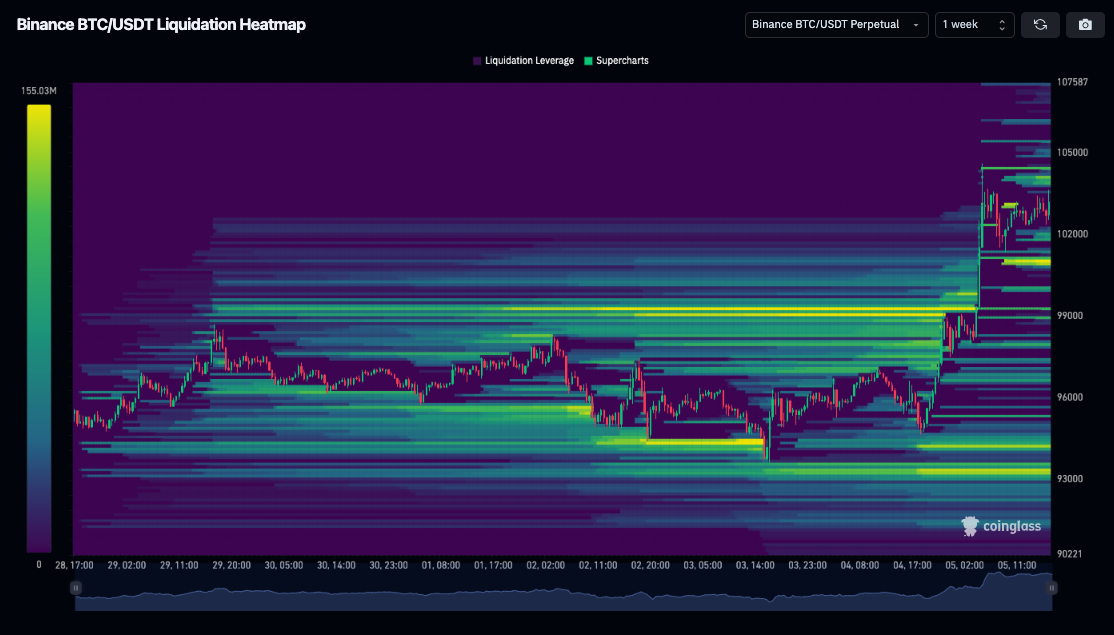The height and width of the screenshot is (635, 1114).
Task: Click the 01, 08:00 time axis label
Action: (440, 565)
